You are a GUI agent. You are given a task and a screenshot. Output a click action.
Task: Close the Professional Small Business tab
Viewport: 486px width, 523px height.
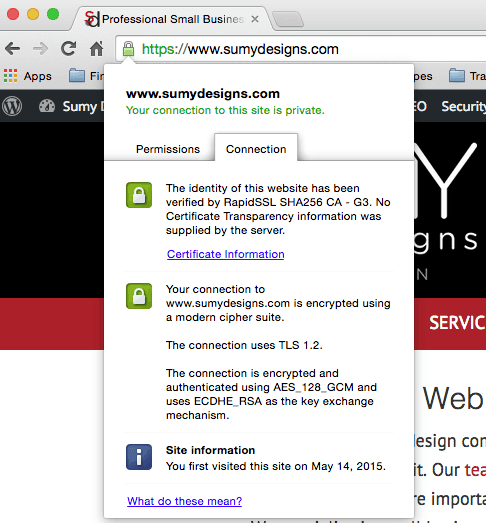pos(255,19)
